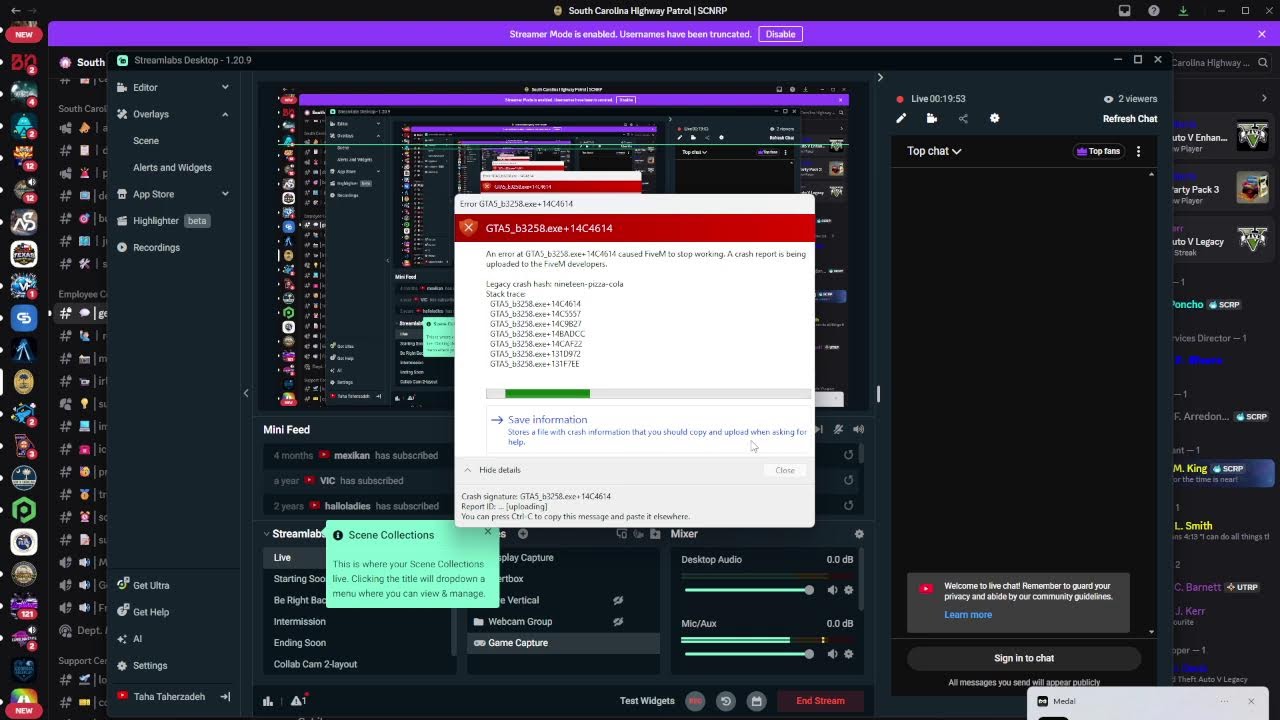Open chat three-dot options menu

pos(1138,151)
